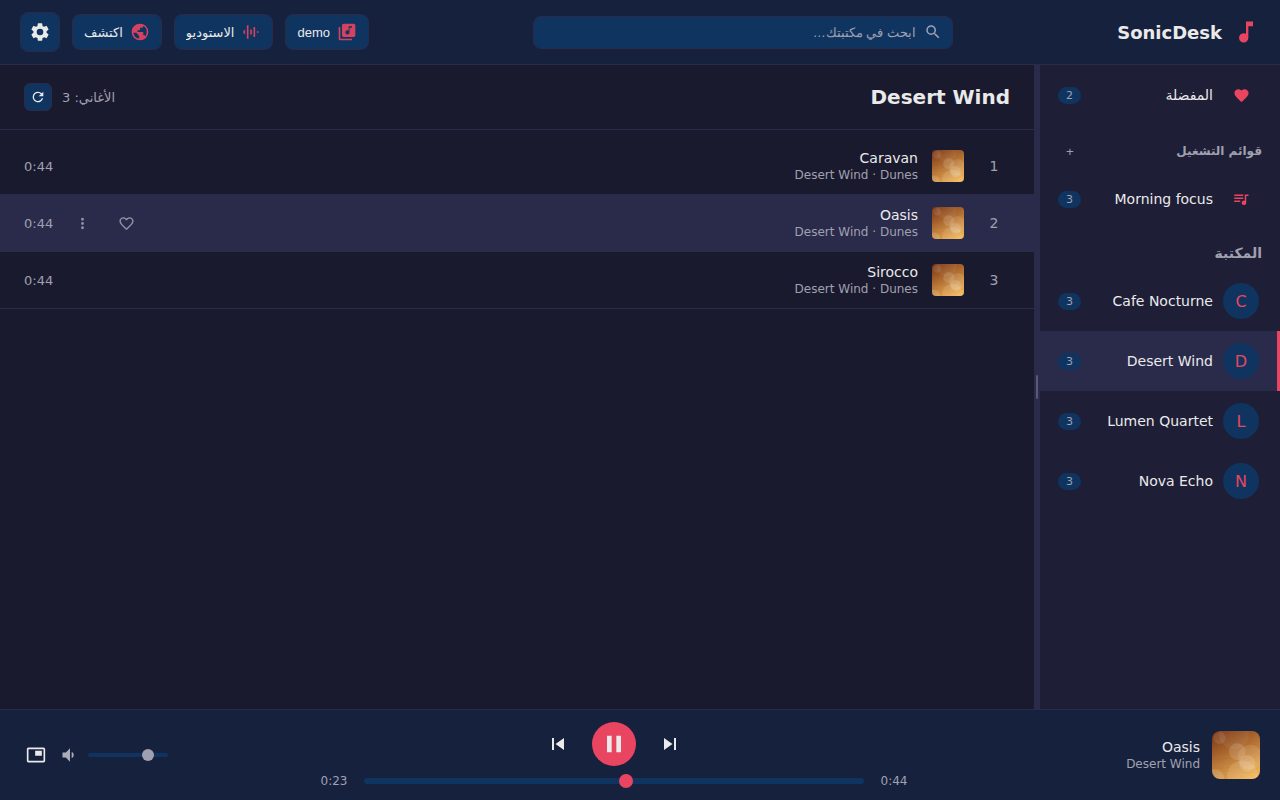Click the now-playing album art in player bar
The width and height of the screenshot is (1280, 800).
coord(1236,755)
